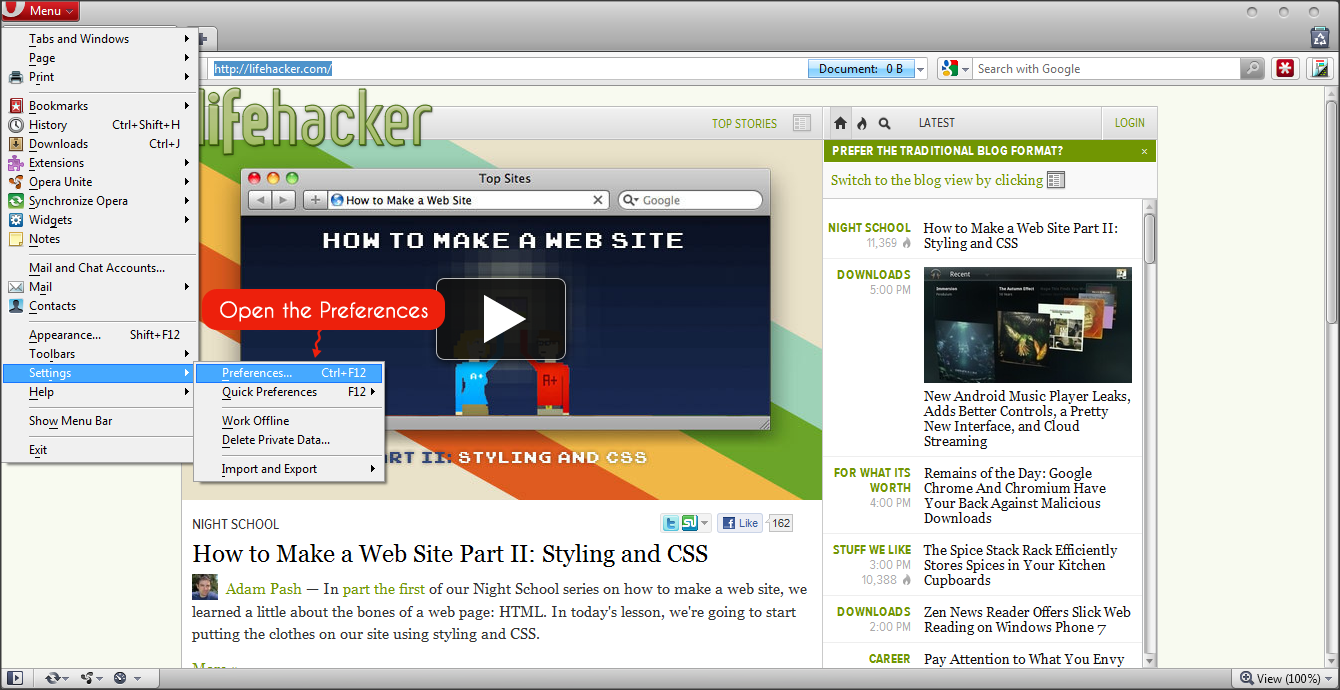The image size is (1340, 690).
Task: Click the Bookmarks star icon in the menu
Action: [16, 106]
